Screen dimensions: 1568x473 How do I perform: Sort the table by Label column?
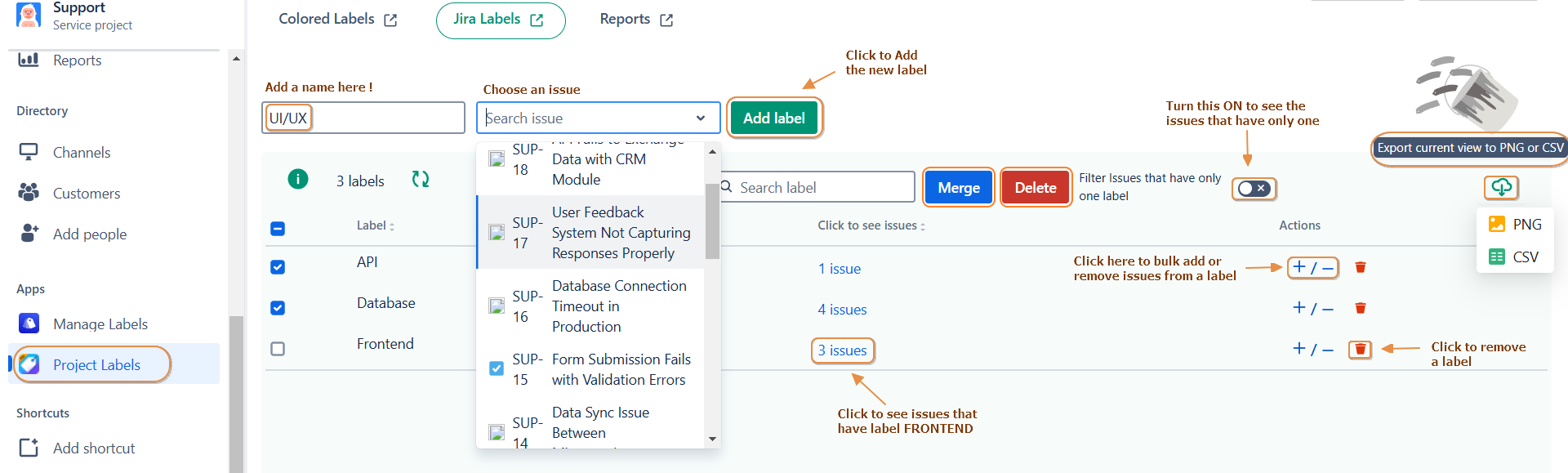tap(375, 225)
